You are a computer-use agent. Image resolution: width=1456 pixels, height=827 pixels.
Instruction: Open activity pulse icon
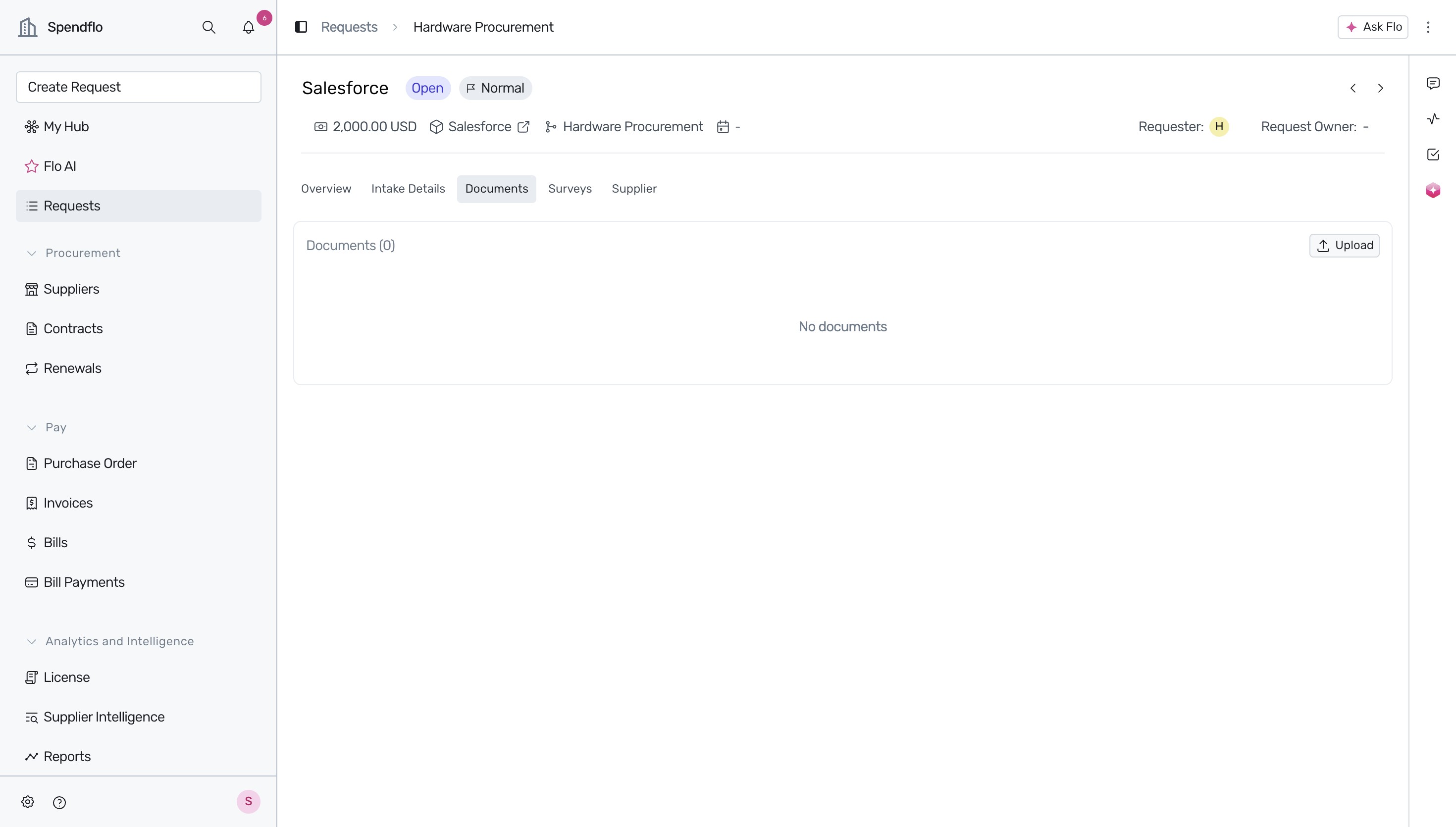[x=1433, y=119]
